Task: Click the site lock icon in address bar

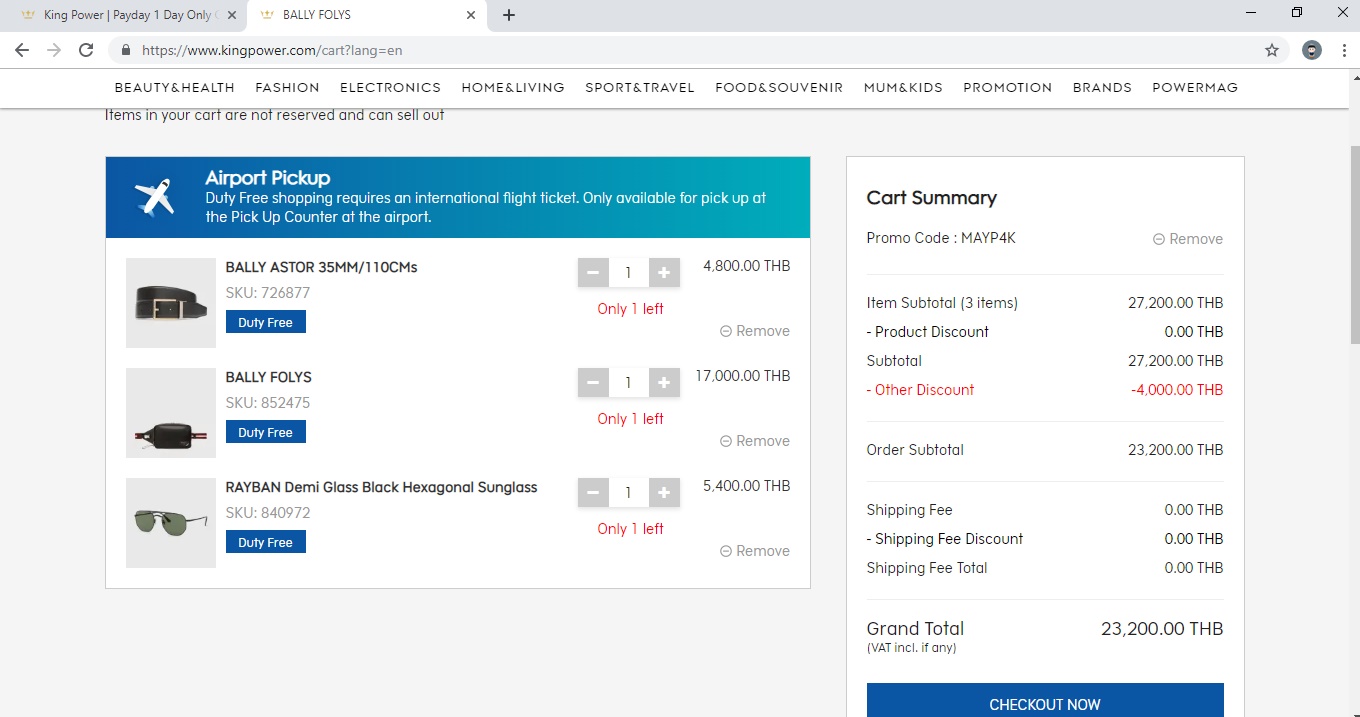Action: tap(126, 50)
